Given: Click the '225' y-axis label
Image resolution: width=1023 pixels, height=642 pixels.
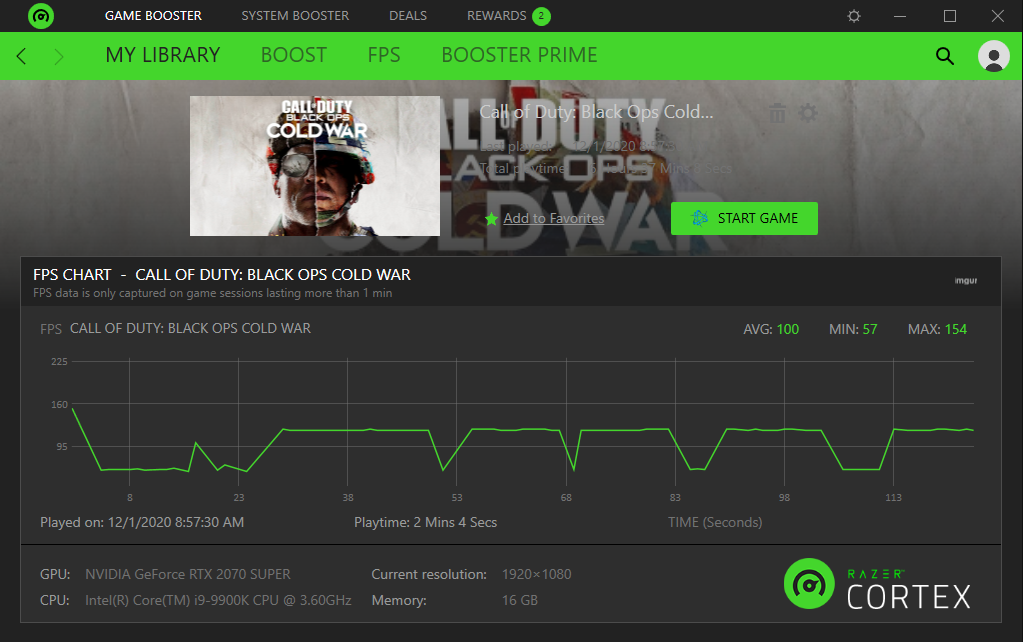Looking at the screenshot, I should 59,361.
